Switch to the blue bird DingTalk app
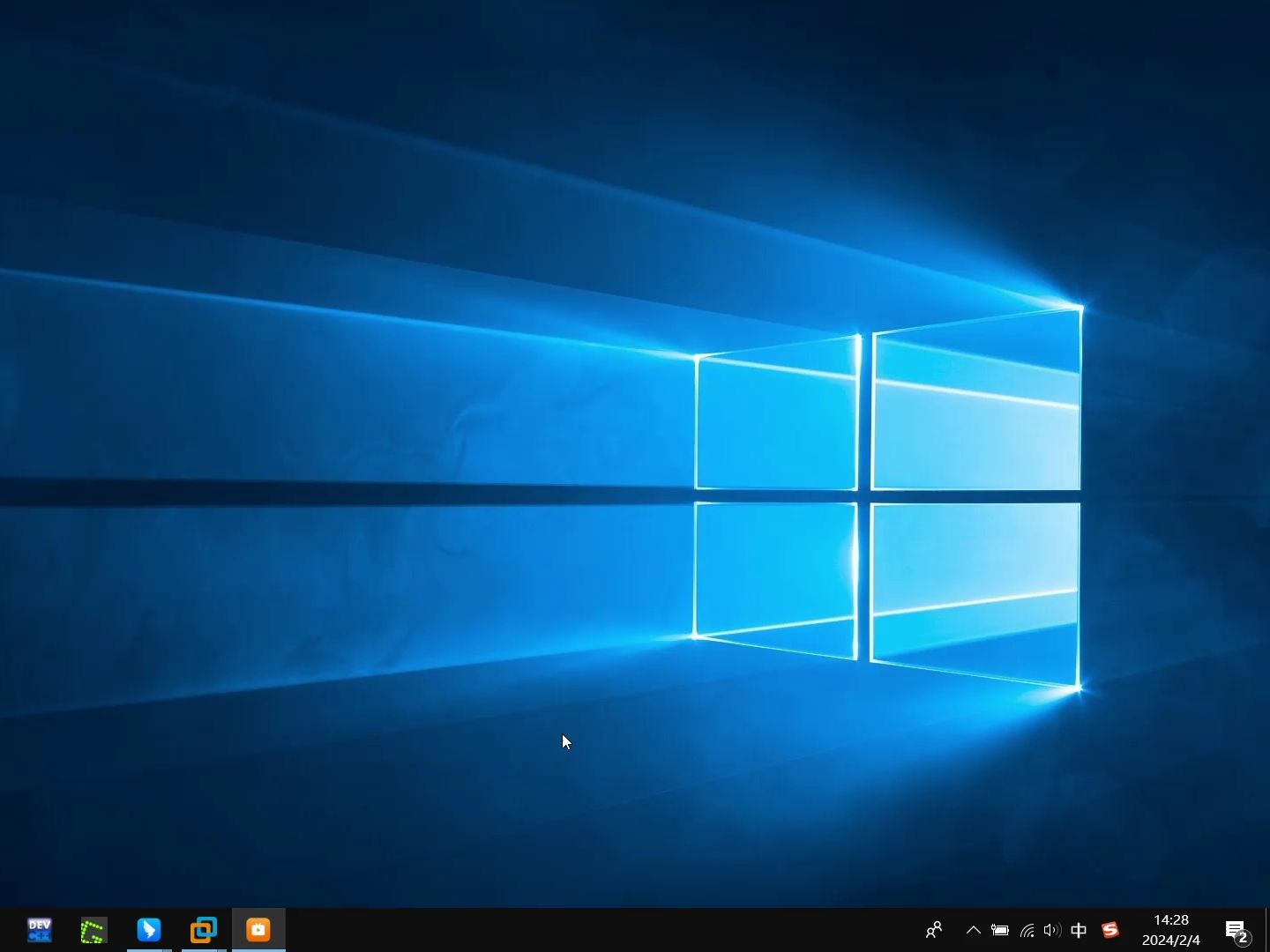The image size is (1270, 952). coord(149,930)
